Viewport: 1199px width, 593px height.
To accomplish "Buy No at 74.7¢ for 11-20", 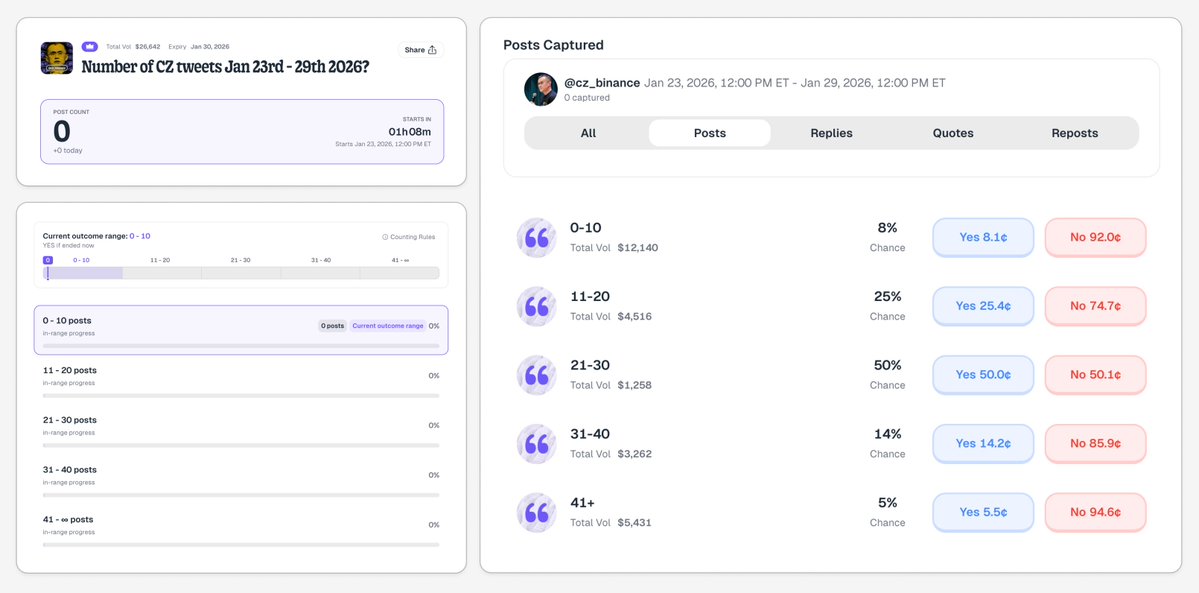I will coord(1095,306).
